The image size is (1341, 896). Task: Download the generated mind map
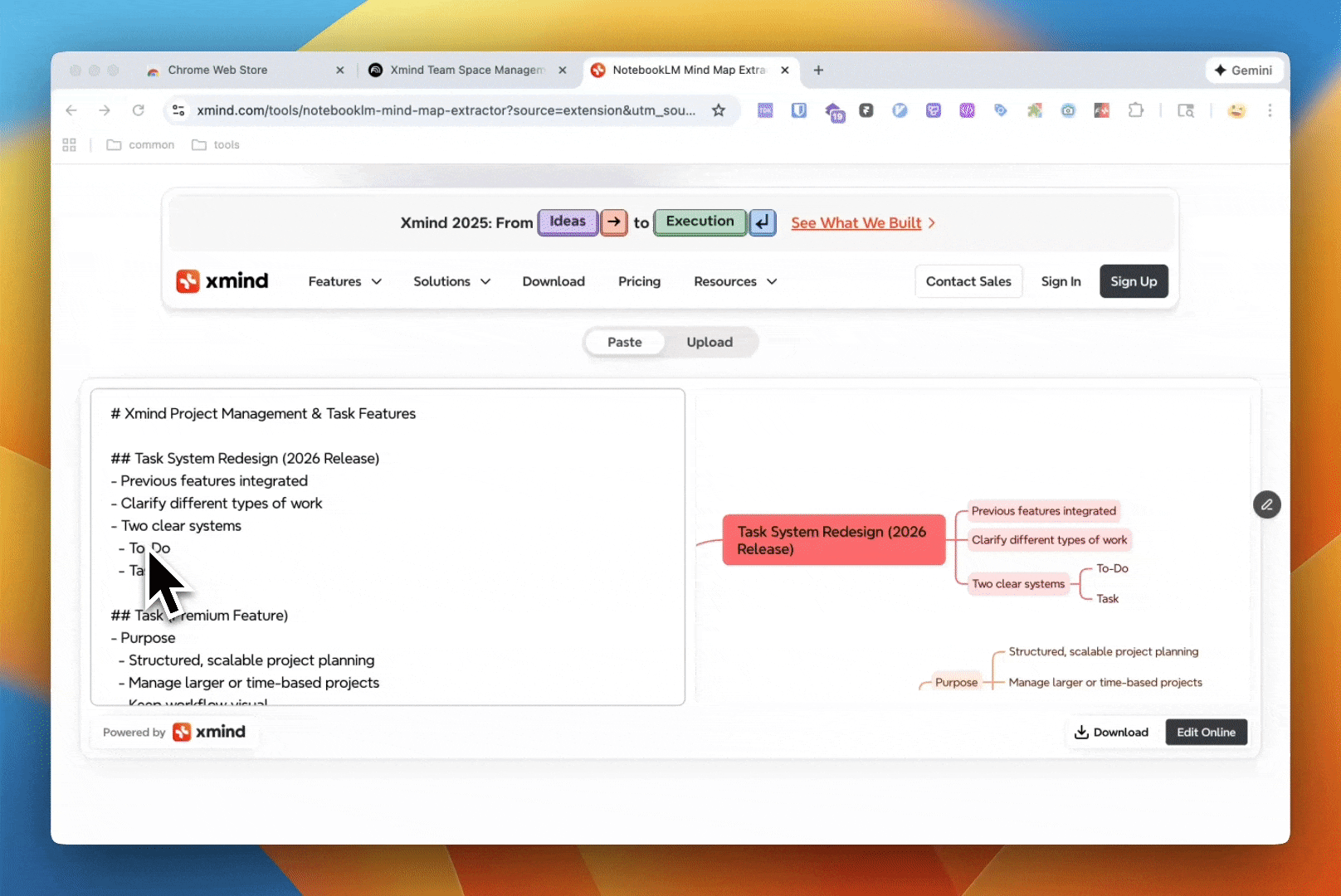coord(1111,732)
